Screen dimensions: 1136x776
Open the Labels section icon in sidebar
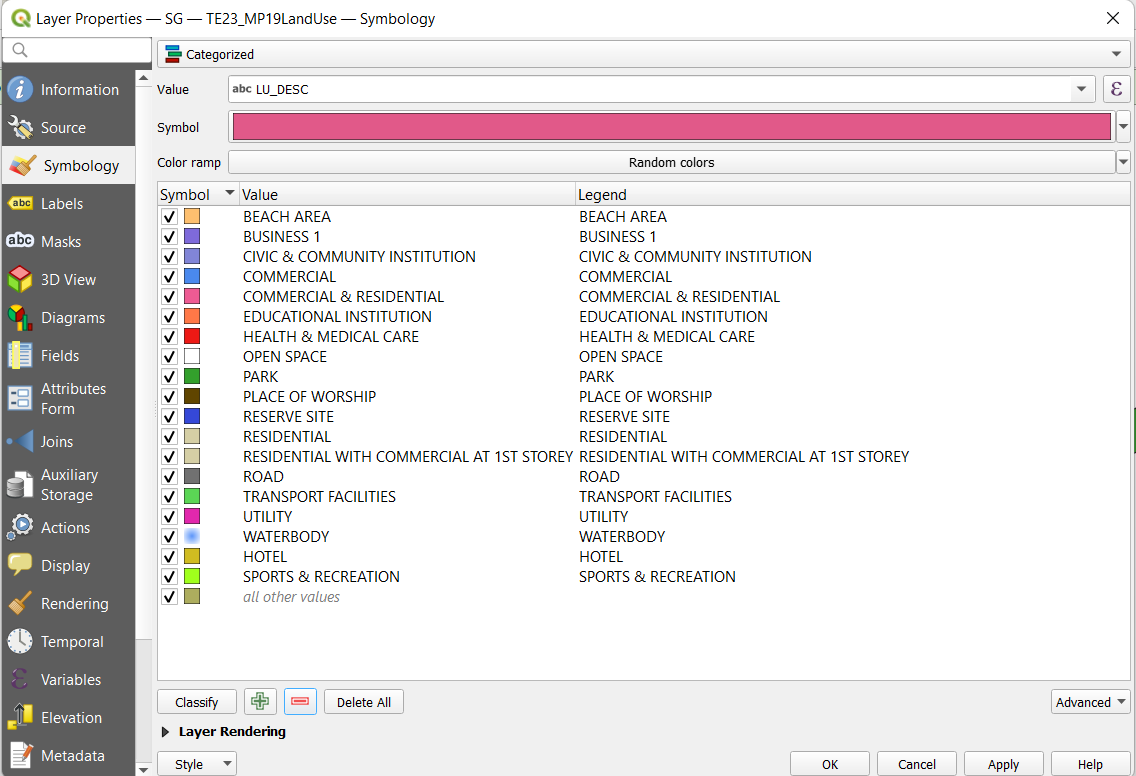coord(20,204)
